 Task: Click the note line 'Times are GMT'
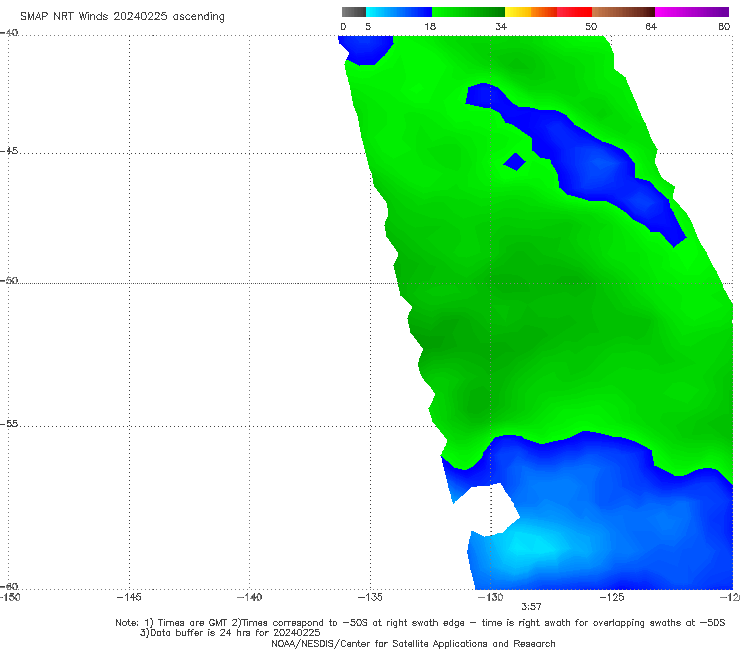[x=193, y=623]
